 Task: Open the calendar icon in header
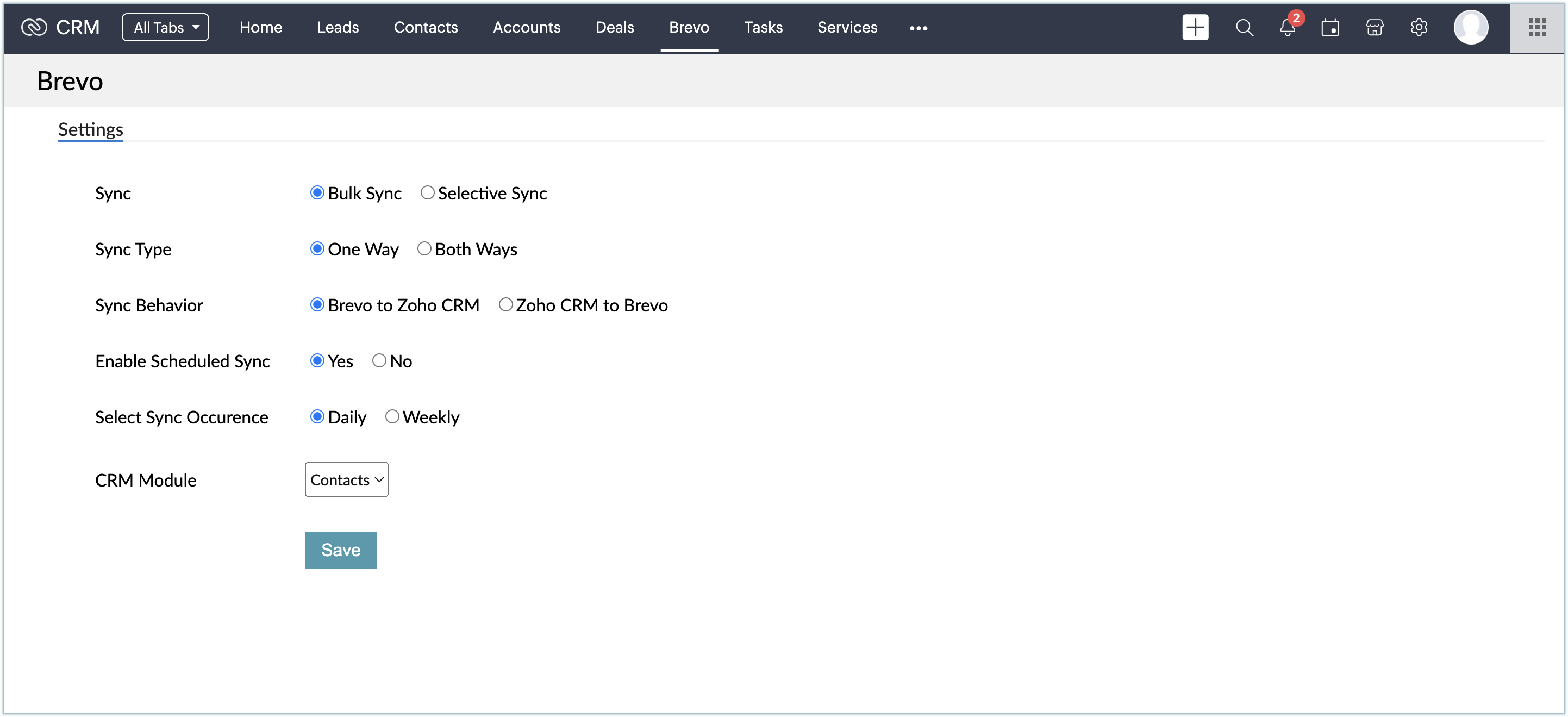pos(1330,27)
